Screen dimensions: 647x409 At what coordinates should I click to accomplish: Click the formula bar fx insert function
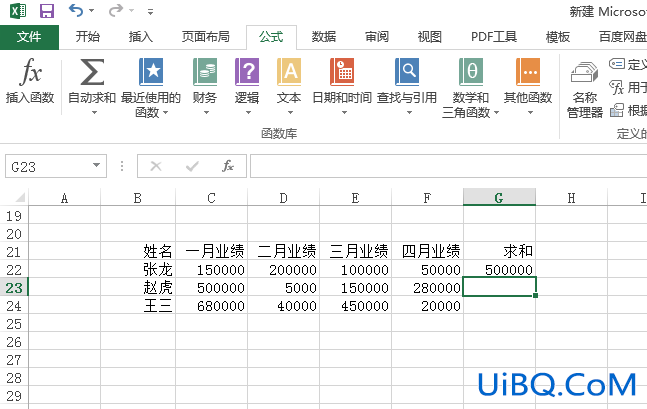click(x=228, y=166)
